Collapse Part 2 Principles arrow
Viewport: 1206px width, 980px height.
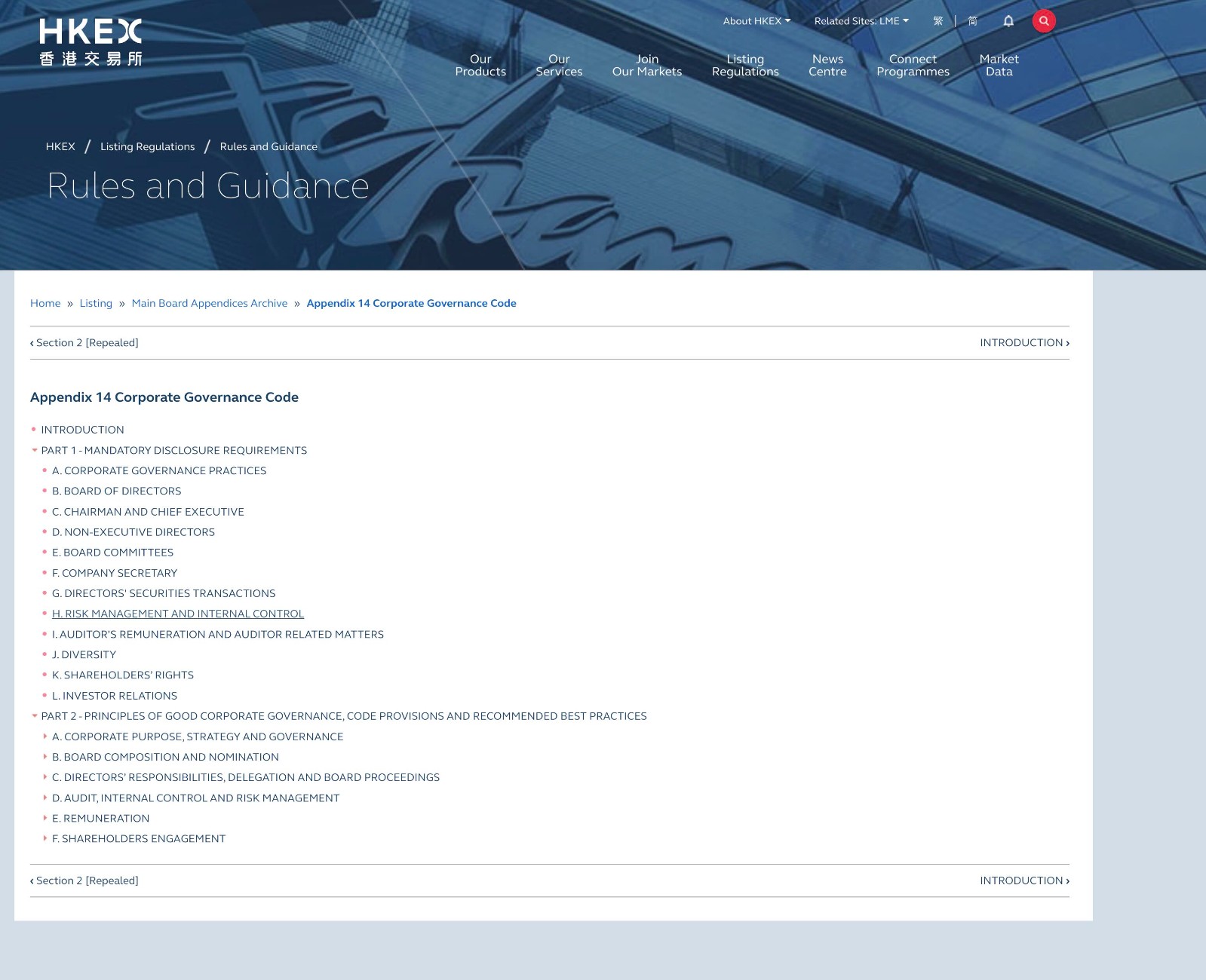coord(35,716)
